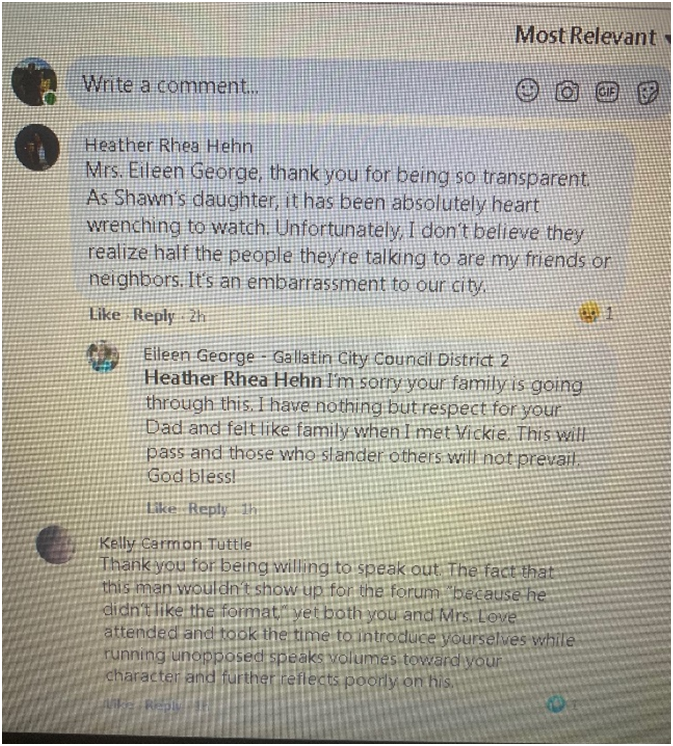Open Kelly Carmon Tuttle's profile picture
The height and width of the screenshot is (746, 673).
(x=56, y=544)
